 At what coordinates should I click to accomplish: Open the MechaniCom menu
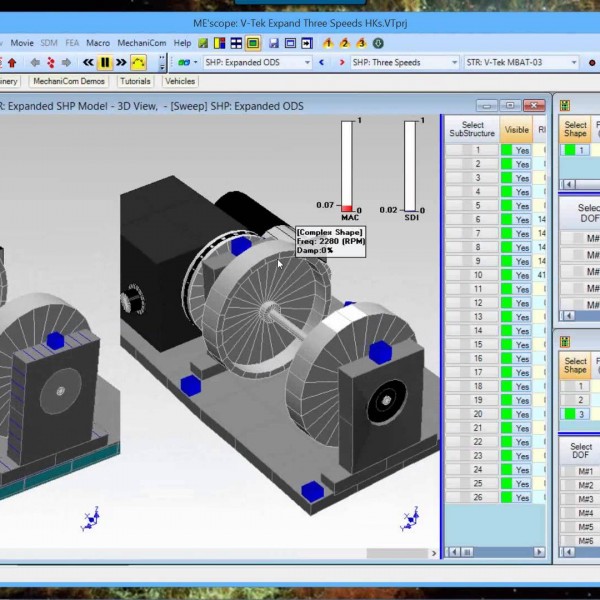point(141,44)
